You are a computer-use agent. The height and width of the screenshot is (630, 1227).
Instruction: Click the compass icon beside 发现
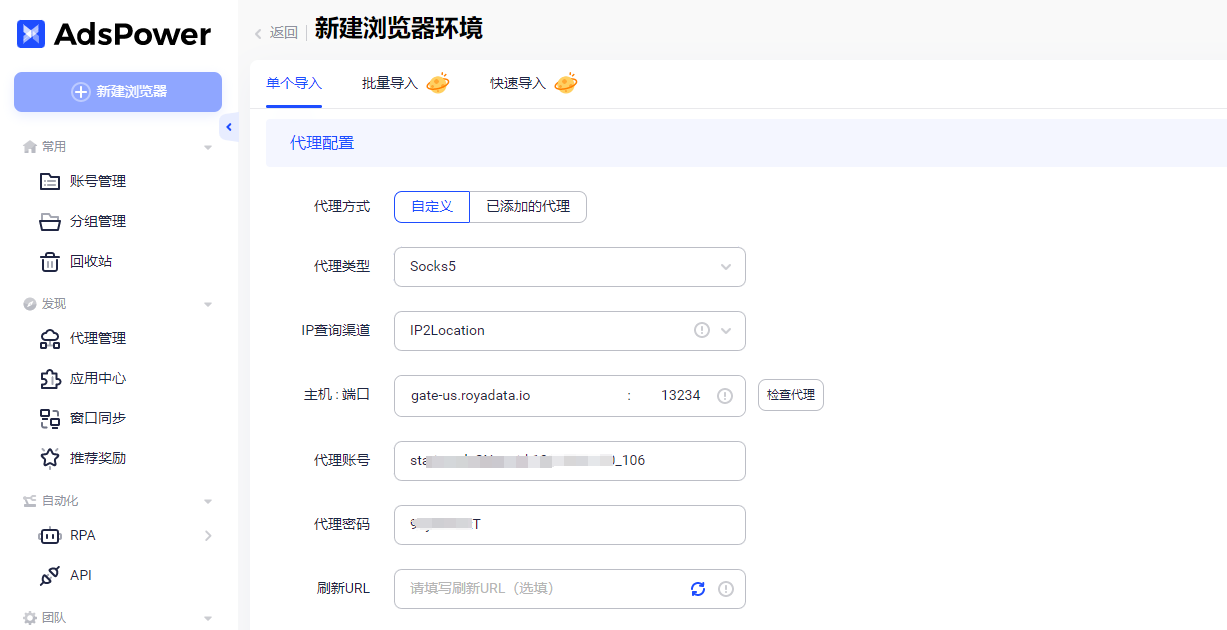pos(30,304)
